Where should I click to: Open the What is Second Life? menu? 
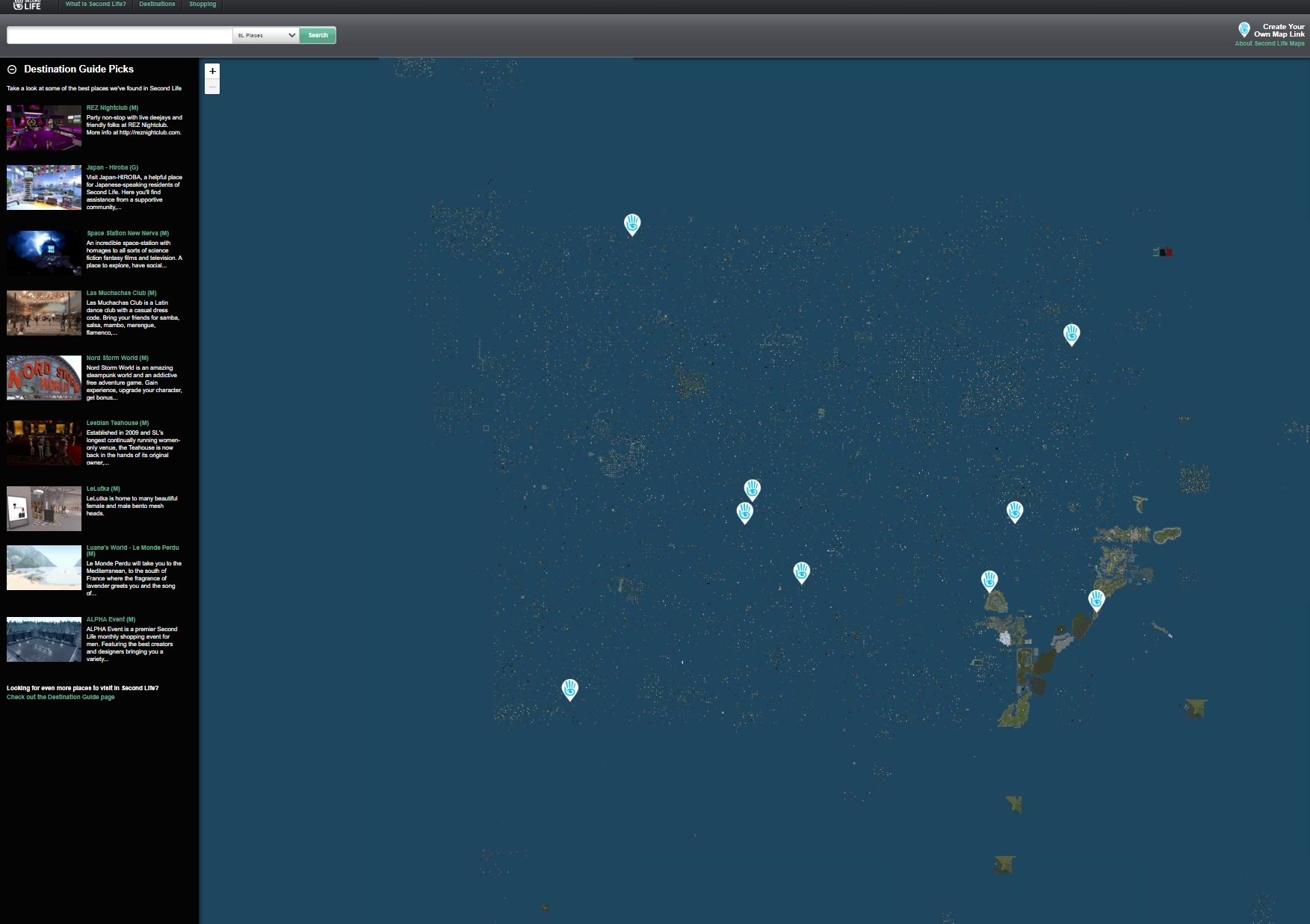pos(96,4)
